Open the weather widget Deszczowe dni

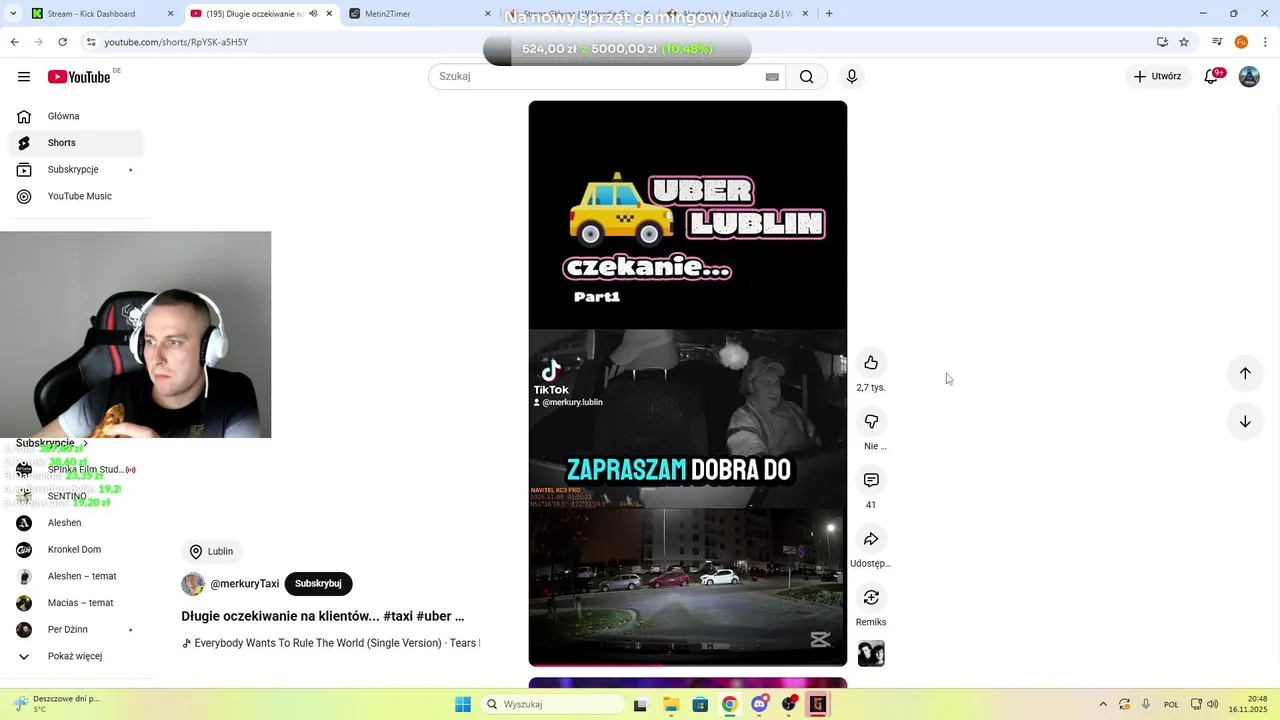pyautogui.click(x=55, y=704)
